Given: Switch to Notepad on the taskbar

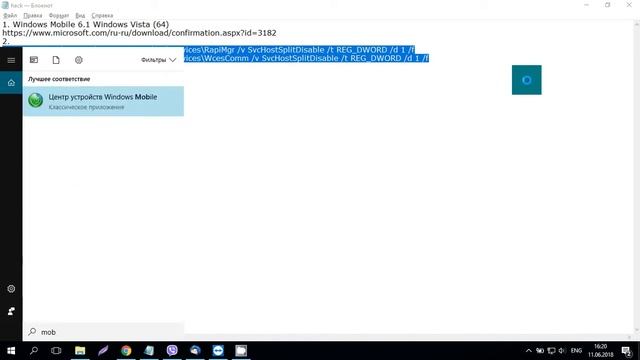Looking at the screenshot, I should (x=149, y=351).
